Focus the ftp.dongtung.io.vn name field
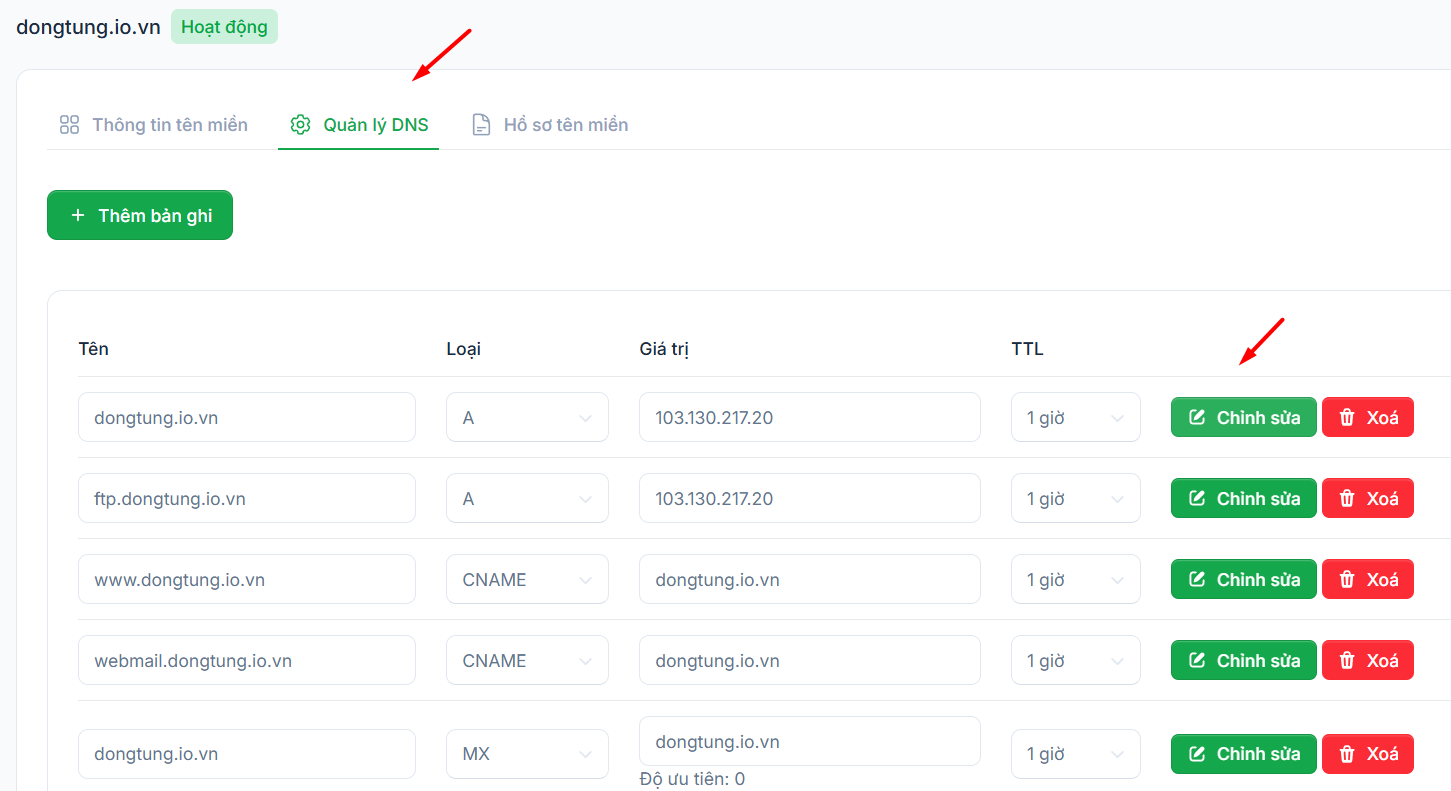The height and width of the screenshot is (791, 1451). [x=247, y=498]
